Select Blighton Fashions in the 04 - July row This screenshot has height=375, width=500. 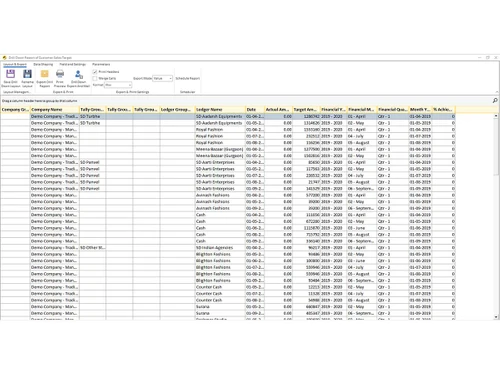click(220, 267)
